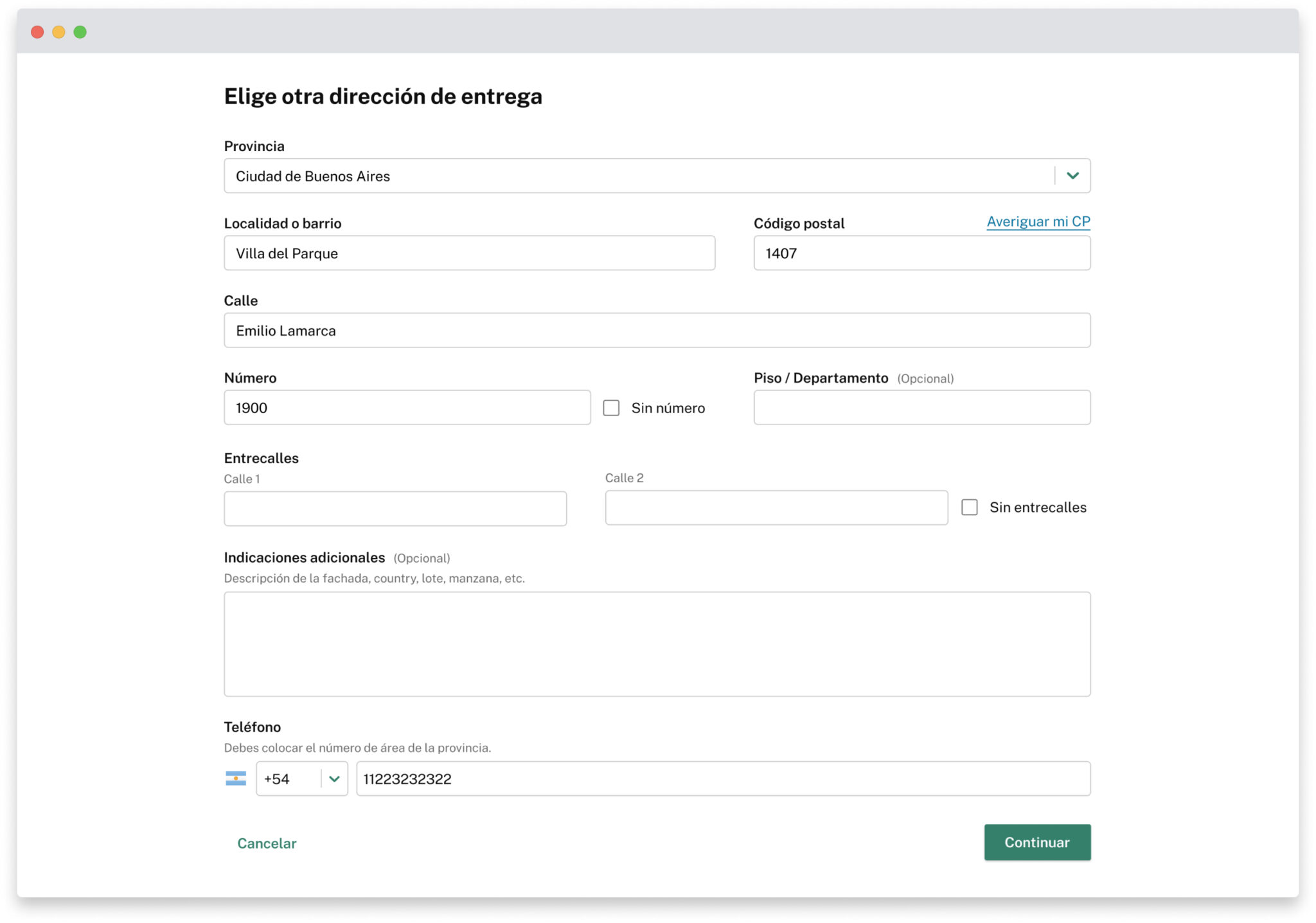The image size is (1316, 923).
Task: Click the Piso / Departamento field
Action: tap(921, 407)
